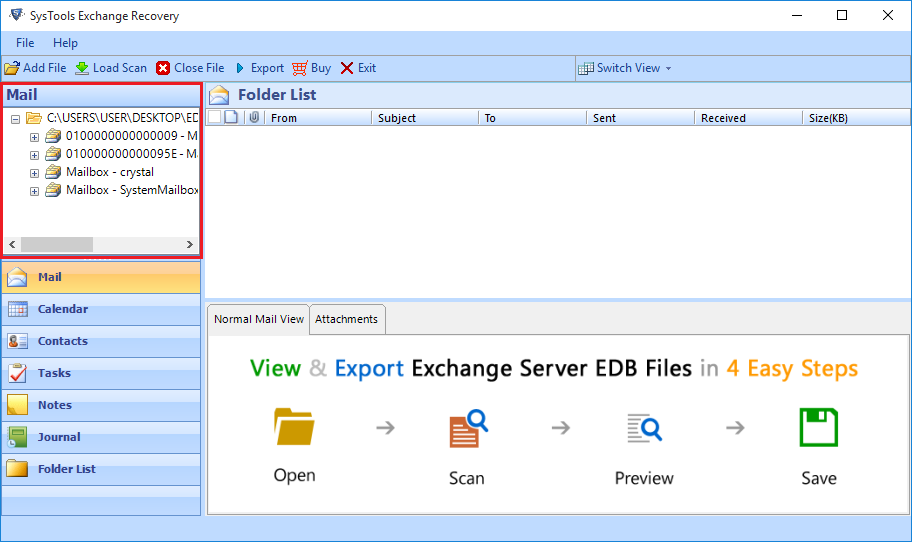Viewport: 912px width, 542px height.
Task: Sort by the Sent column header
Action: click(641, 118)
